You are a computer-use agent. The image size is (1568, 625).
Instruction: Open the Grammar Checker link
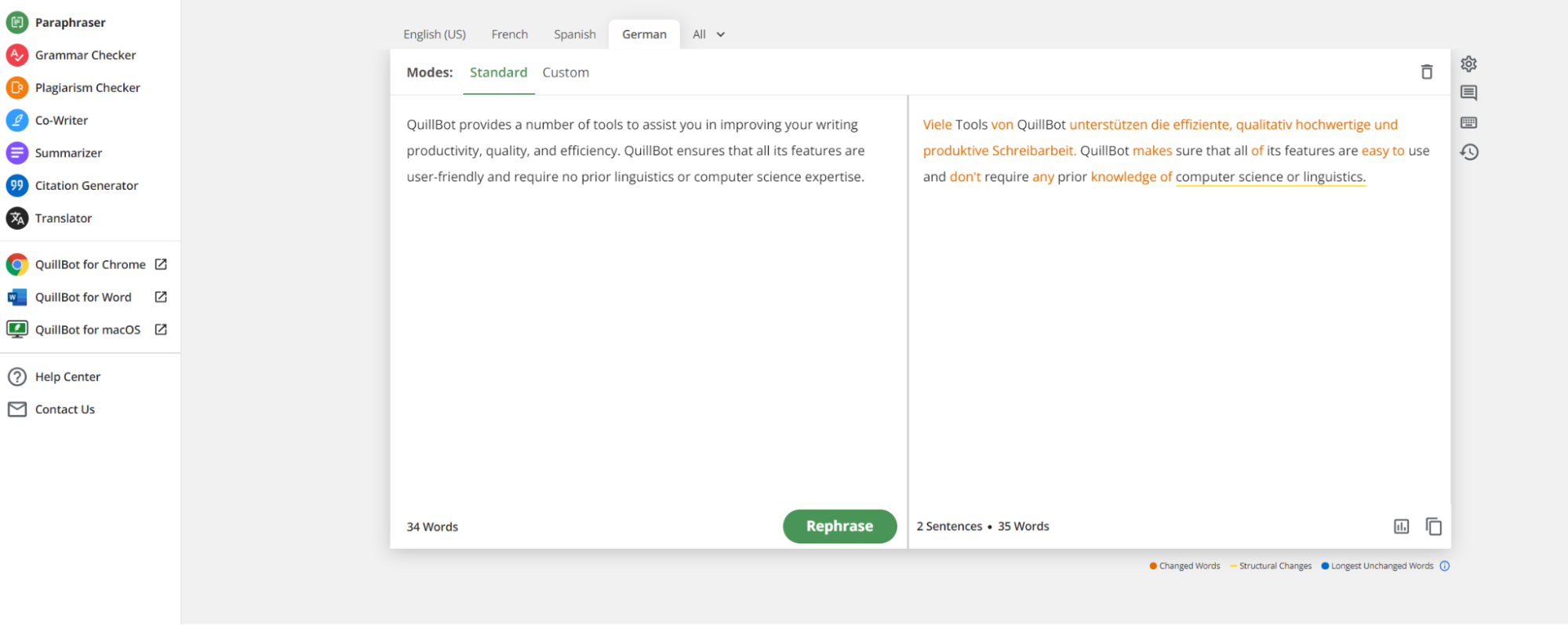[85, 55]
